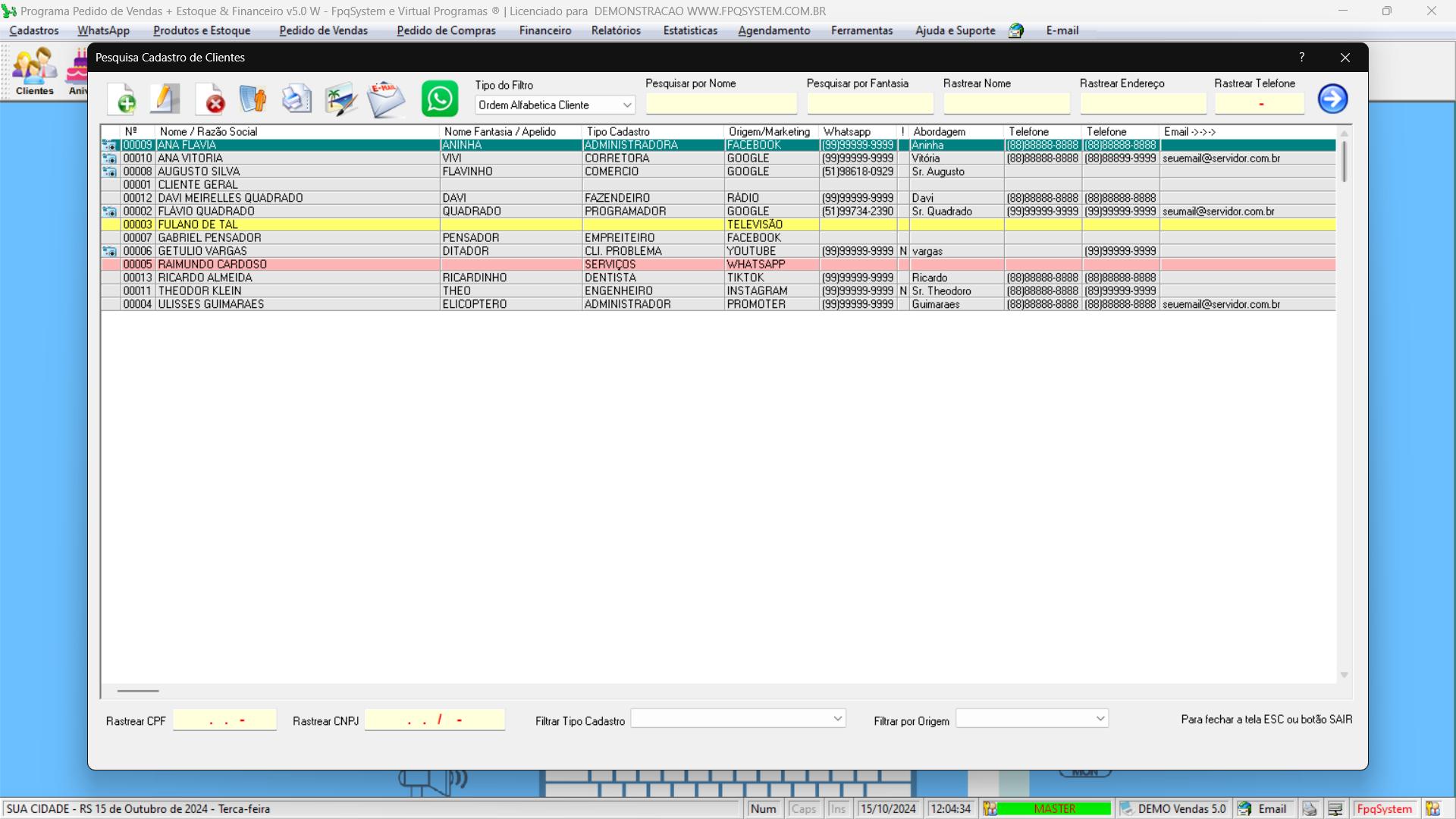
Task: Open the E-mail menu
Action: coord(1062,31)
